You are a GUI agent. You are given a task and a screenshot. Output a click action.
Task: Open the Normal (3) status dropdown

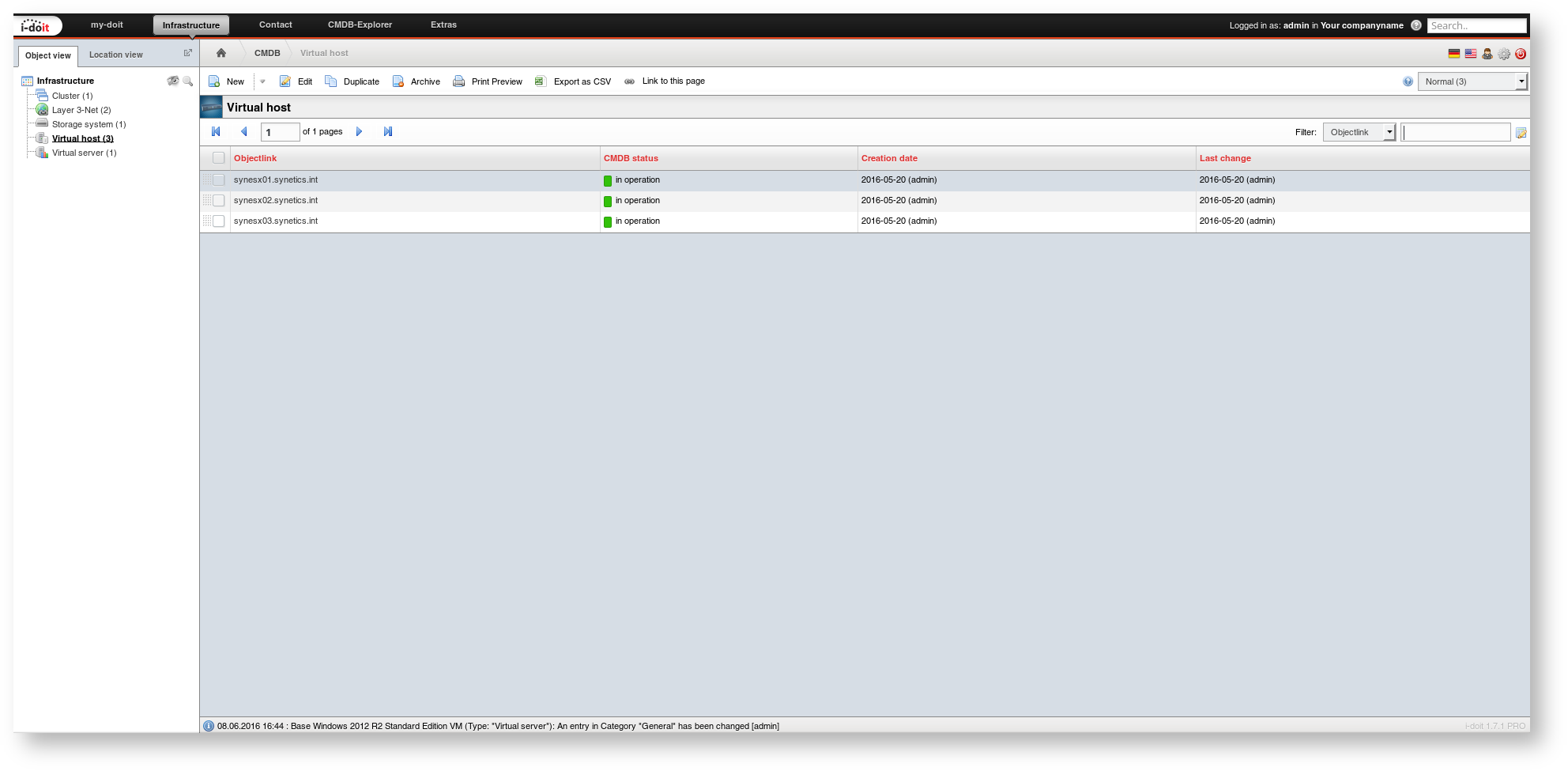tap(1472, 81)
